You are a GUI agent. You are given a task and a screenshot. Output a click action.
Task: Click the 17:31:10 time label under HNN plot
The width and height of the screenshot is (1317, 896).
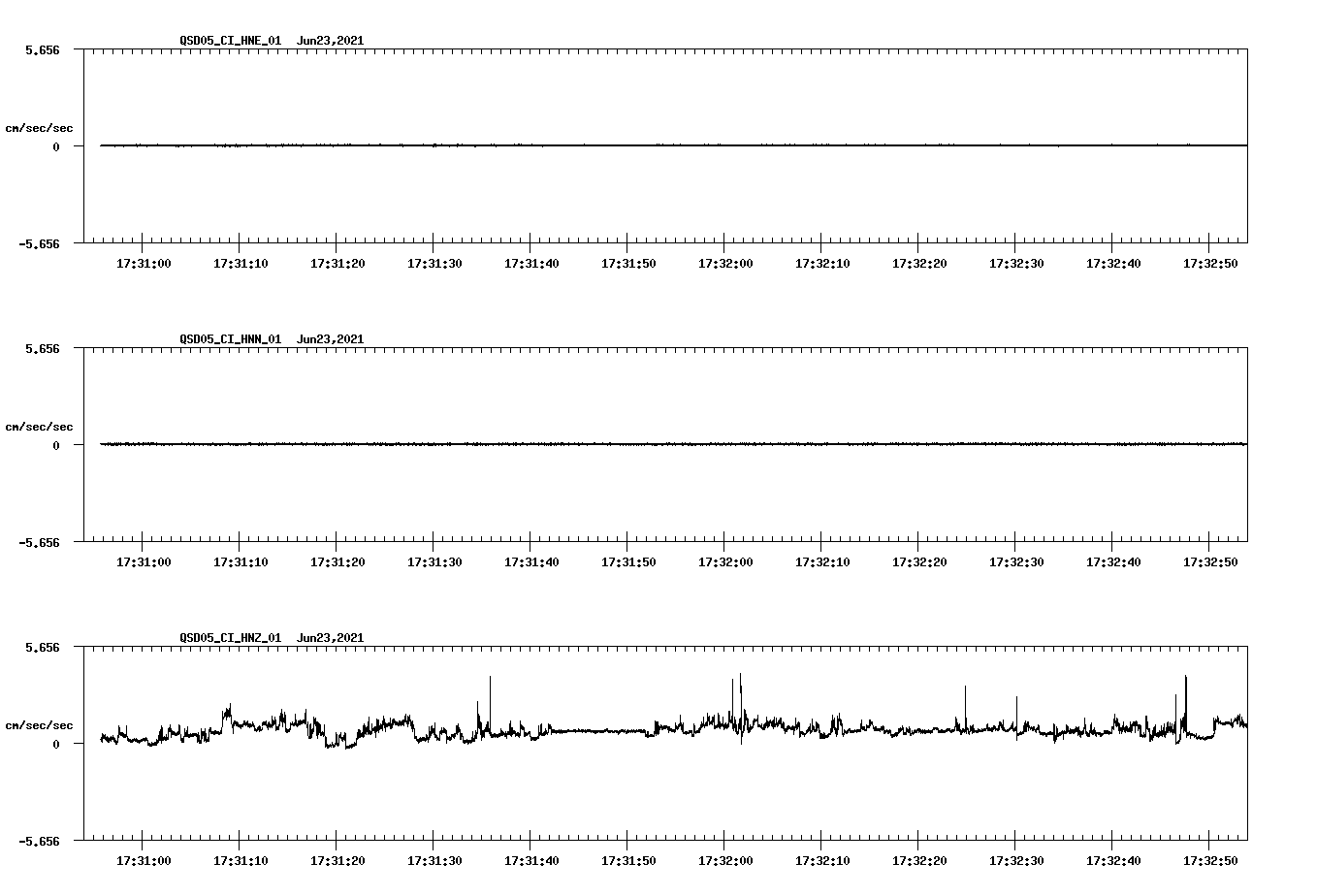point(241,561)
